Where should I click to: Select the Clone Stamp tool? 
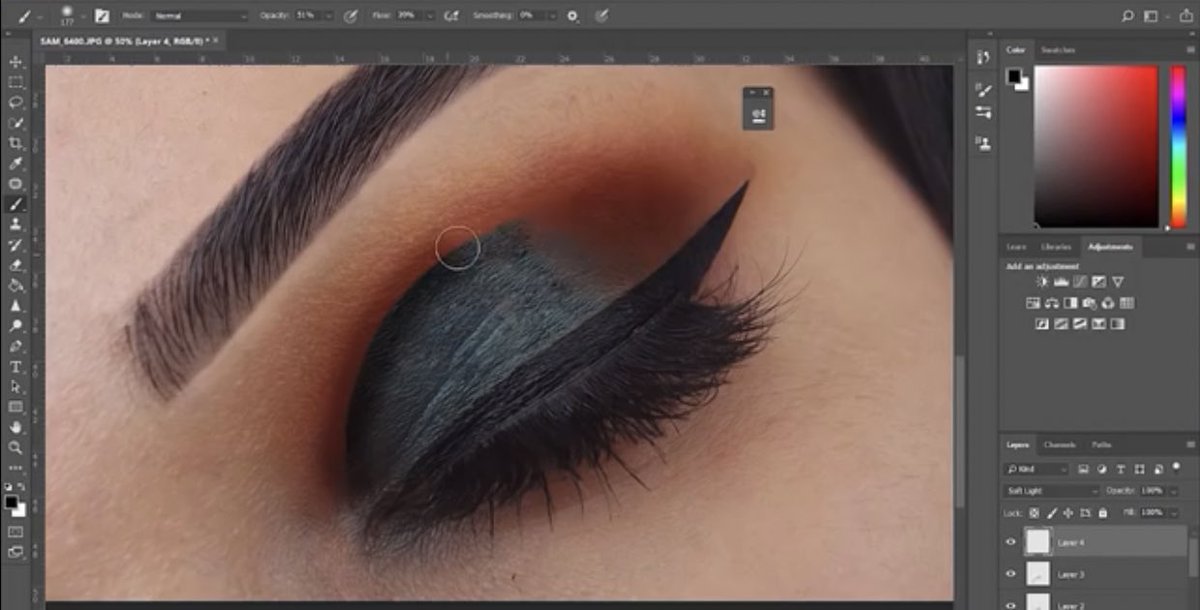pyautogui.click(x=16, y=225)
